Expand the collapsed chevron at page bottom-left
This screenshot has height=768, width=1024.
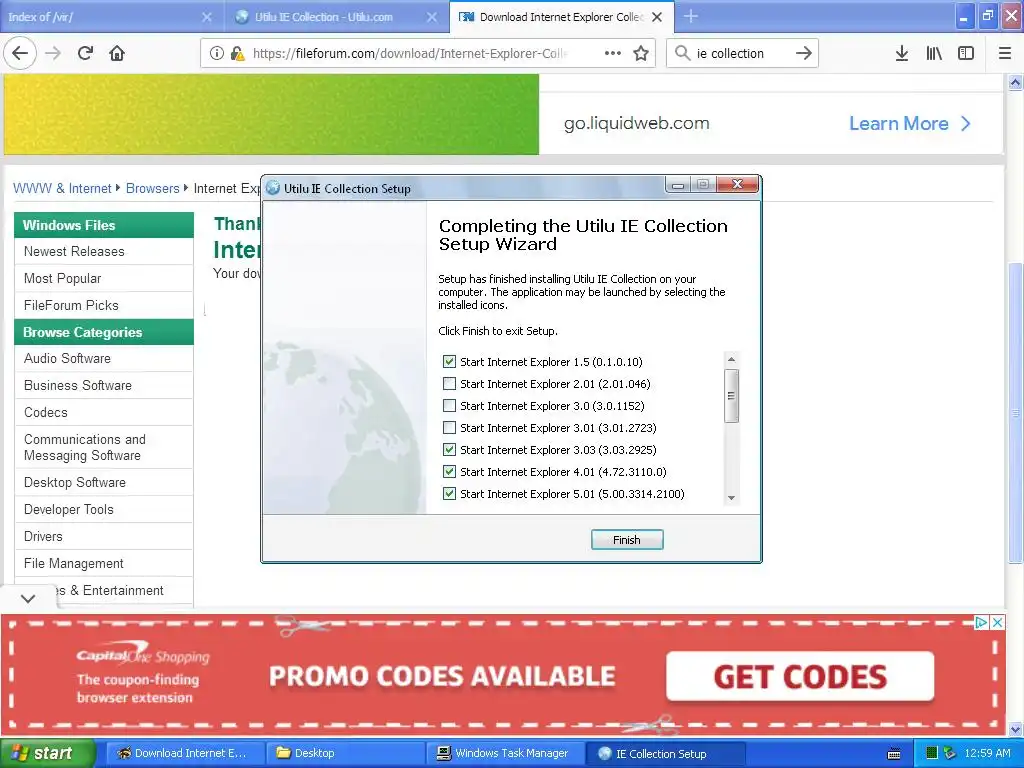(28, 598)
